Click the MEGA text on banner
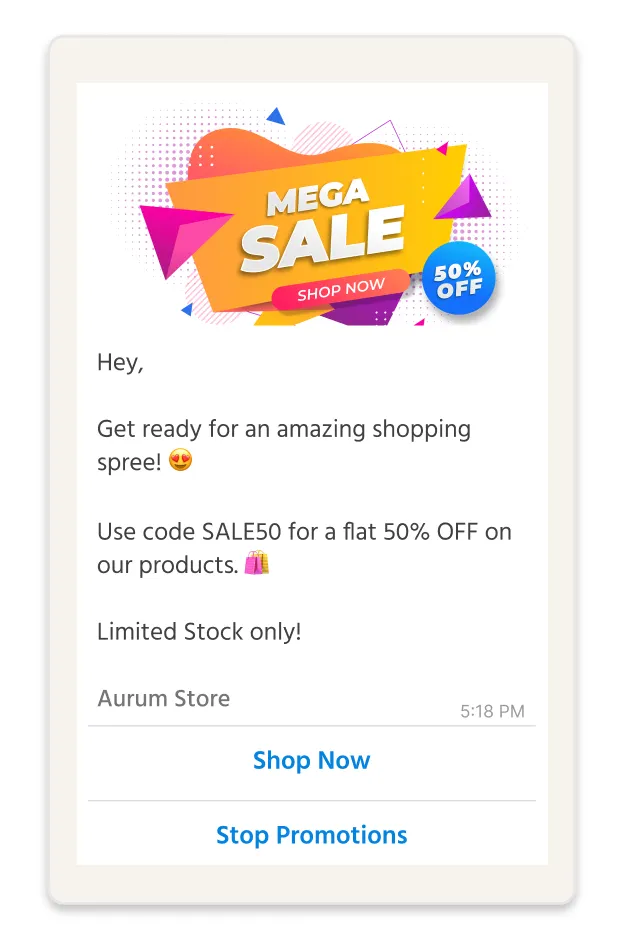 click(318, 196)
